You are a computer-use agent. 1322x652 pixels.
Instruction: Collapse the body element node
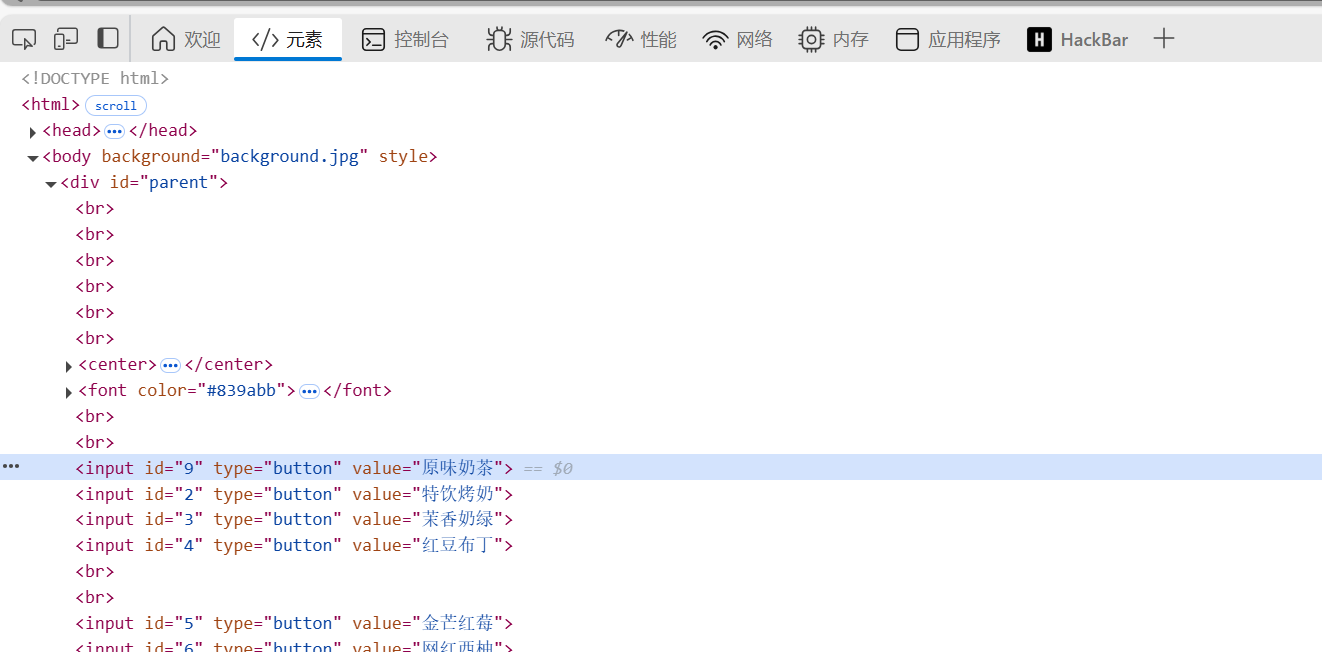[x=33, y=158]
